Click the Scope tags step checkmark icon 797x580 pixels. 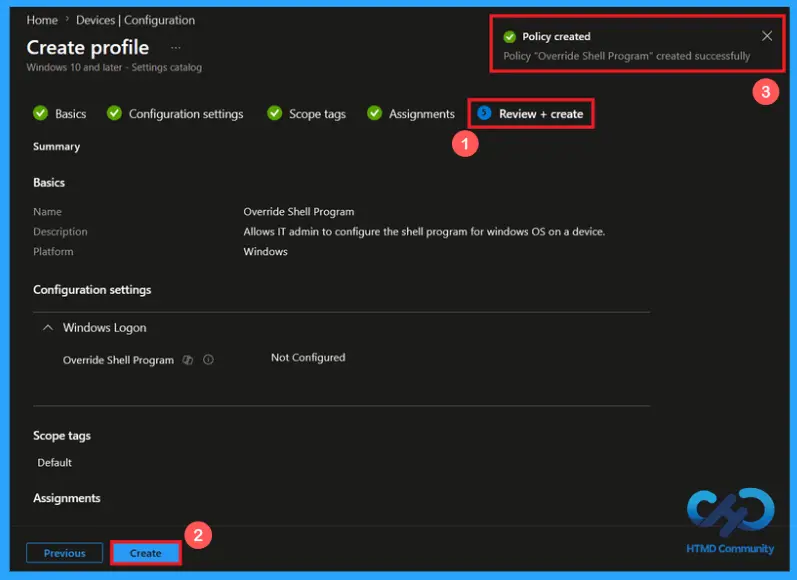[274, 113]
